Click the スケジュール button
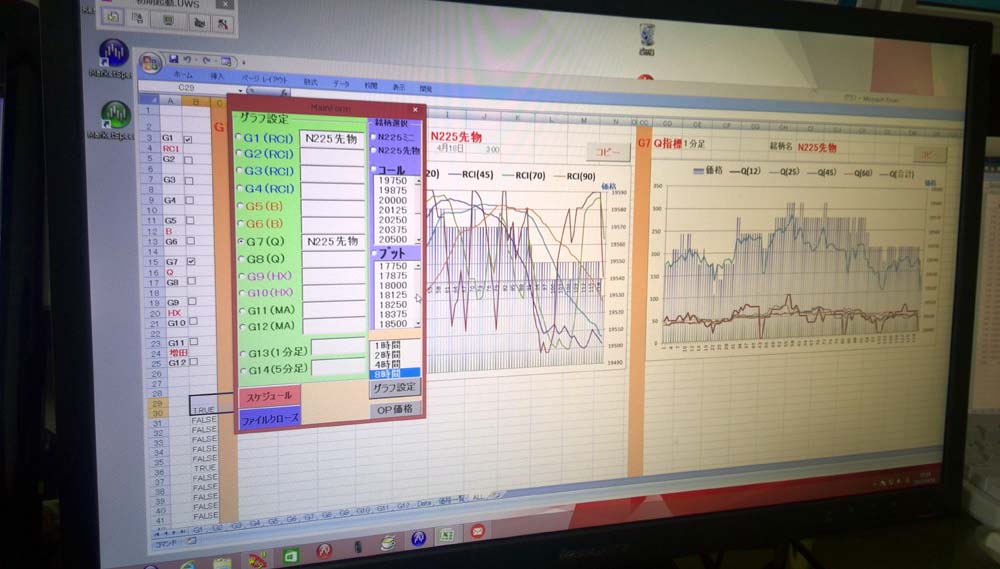Image resolution: width=1000 pixels, height=569 pixels. click(269, 396)
